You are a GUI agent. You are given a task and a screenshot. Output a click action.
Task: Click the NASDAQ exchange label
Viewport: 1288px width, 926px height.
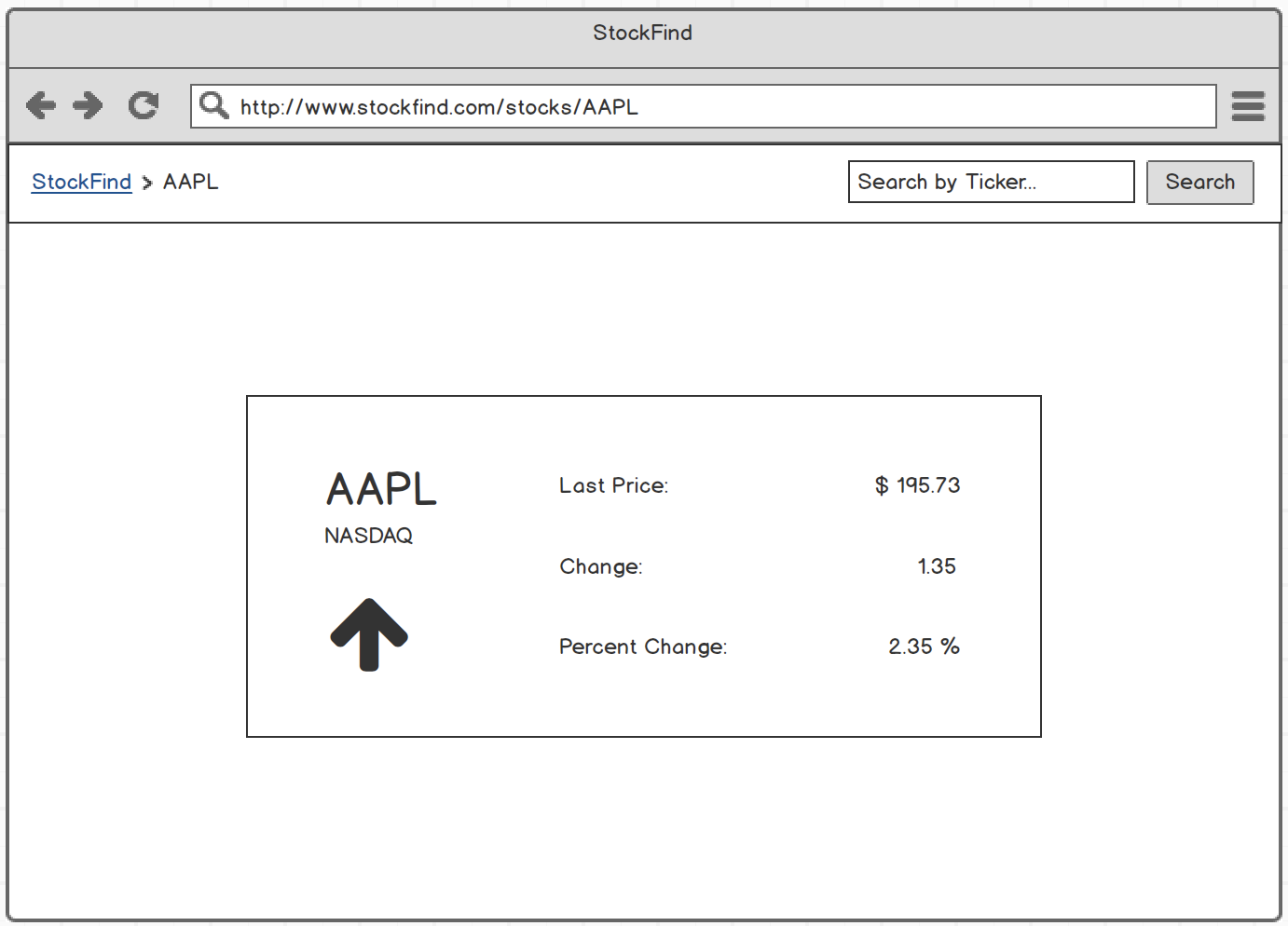369,536
